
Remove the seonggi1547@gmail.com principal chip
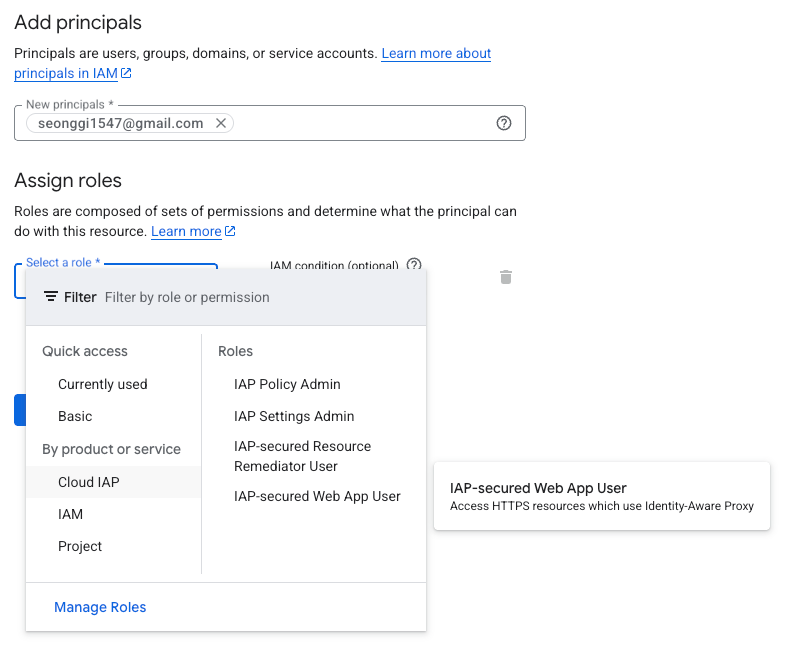coord(221,123)
